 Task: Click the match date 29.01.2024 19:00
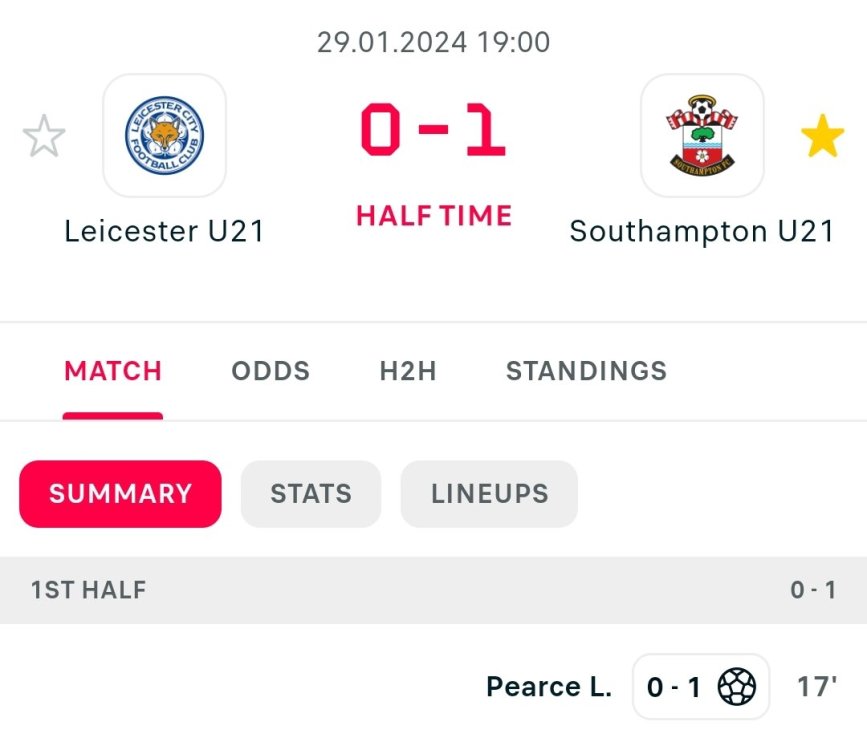433,42
